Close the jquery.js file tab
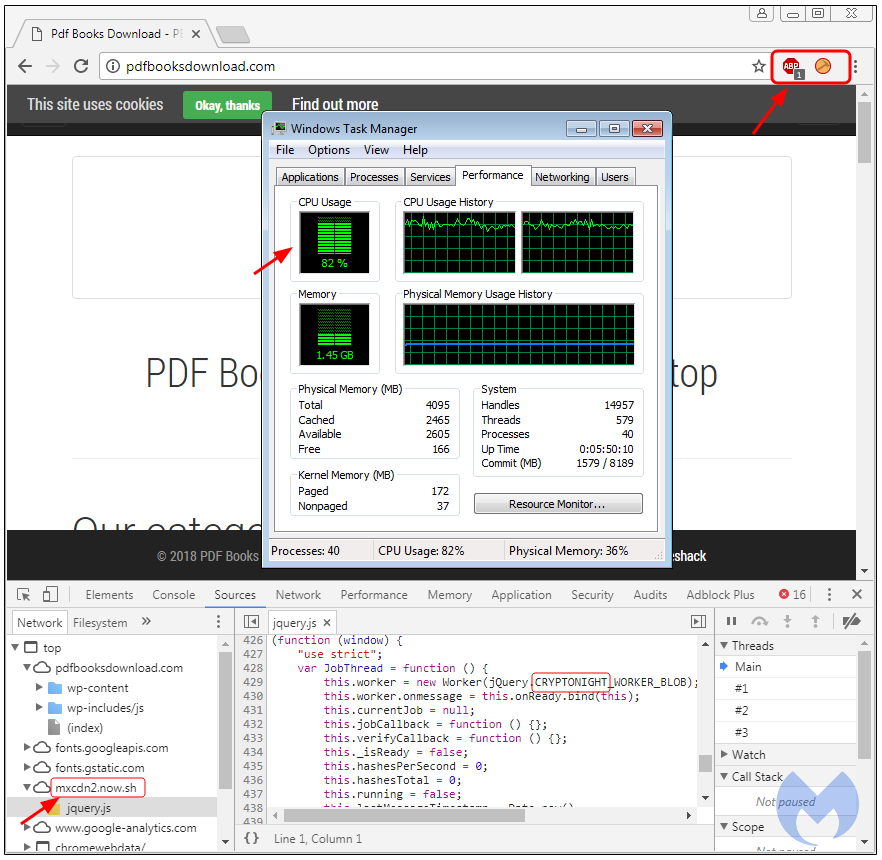Image resolution: width=882 pixels, height=860 pixels. click(327, 623)
